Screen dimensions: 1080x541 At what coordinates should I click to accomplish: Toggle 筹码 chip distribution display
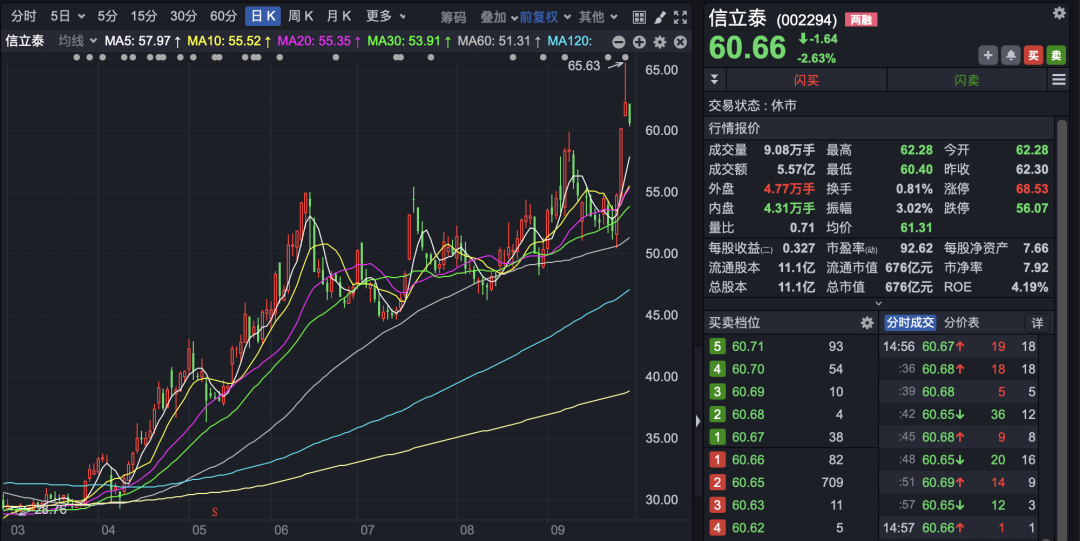pos(454,17)
